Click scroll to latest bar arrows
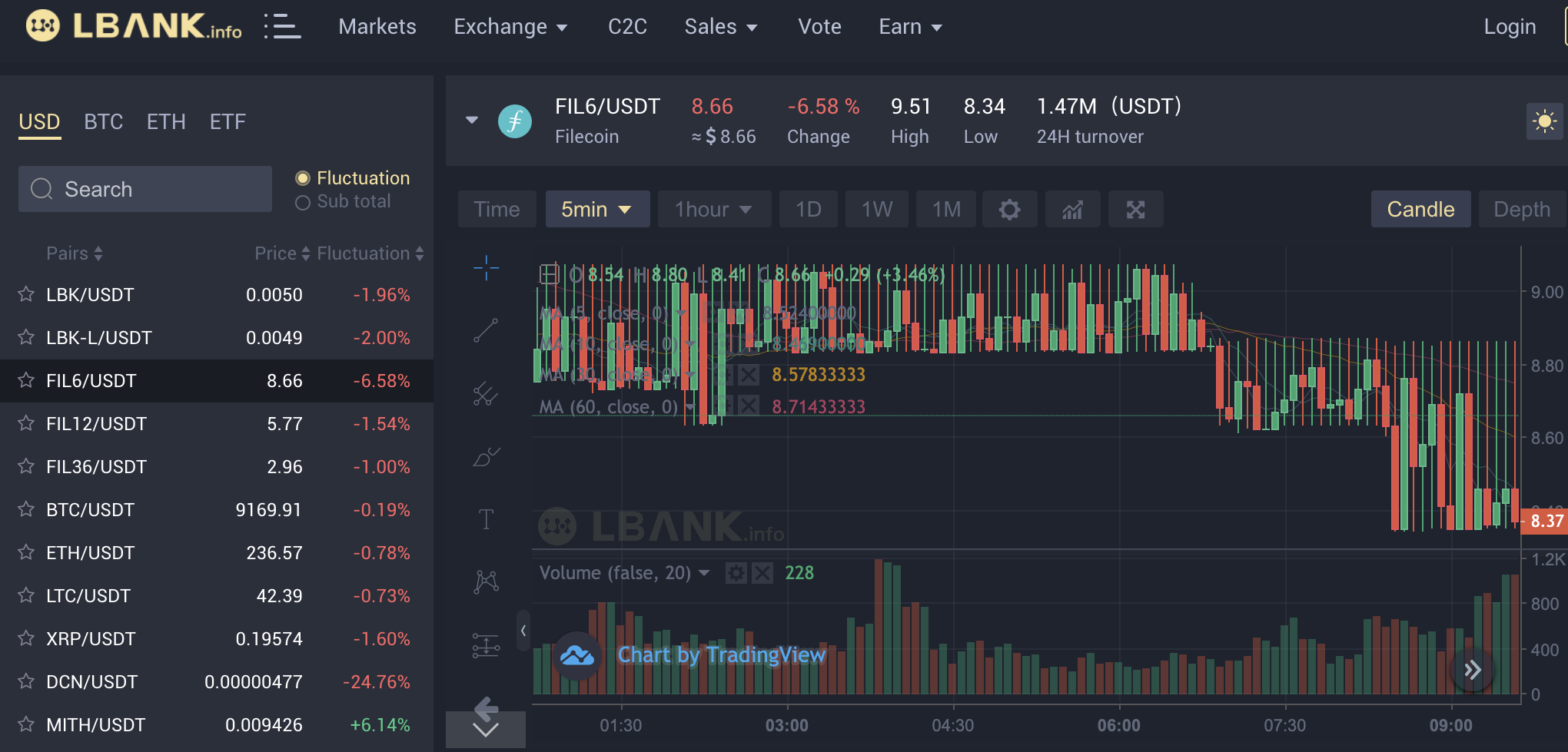The width and height of the screenshot is (1568, 752). [1472, 670]
